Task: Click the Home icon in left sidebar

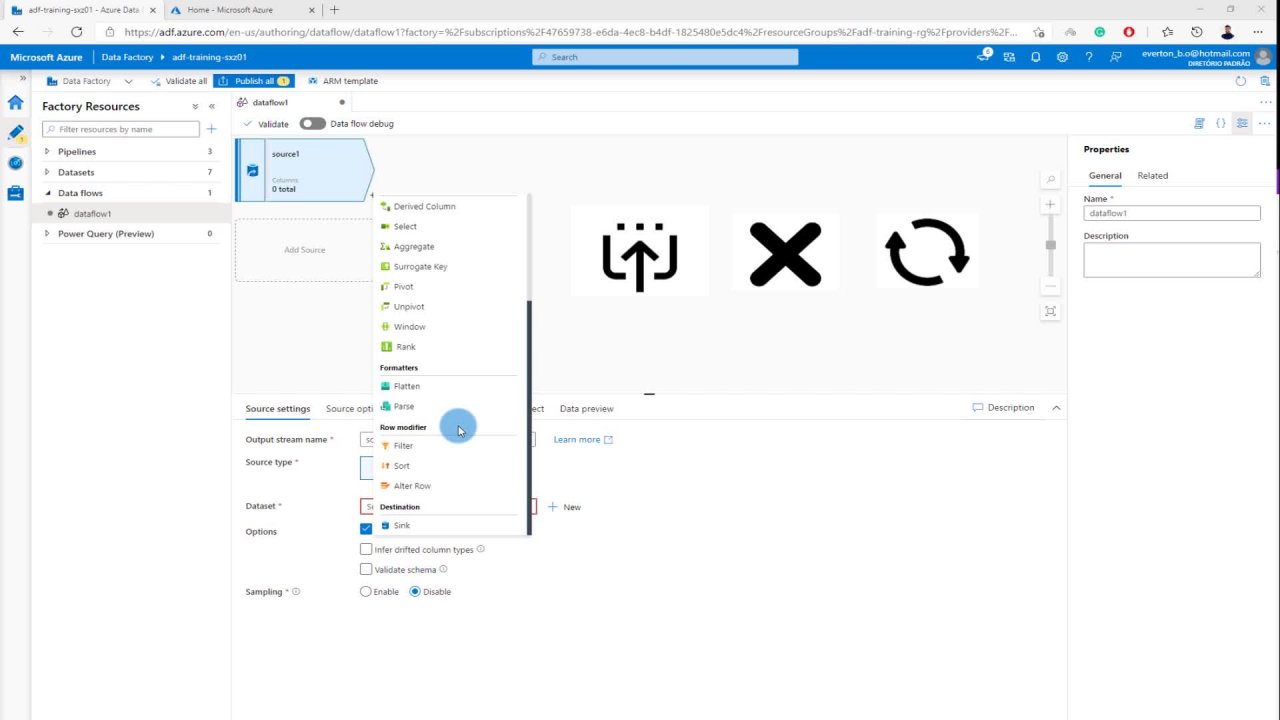Action: click(15, 102)
